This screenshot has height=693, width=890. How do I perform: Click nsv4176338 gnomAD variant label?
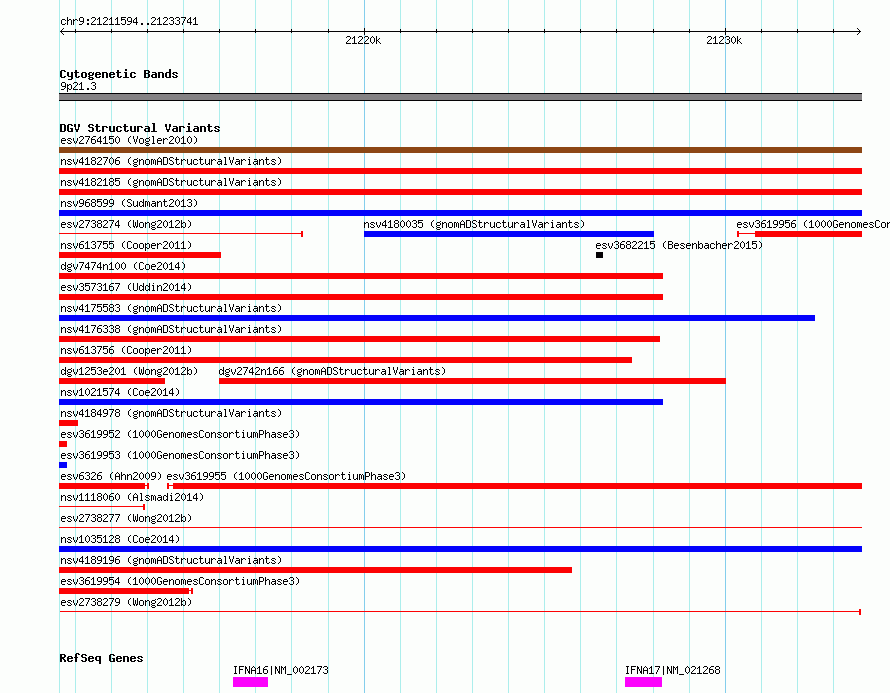(x=171, y=329)
